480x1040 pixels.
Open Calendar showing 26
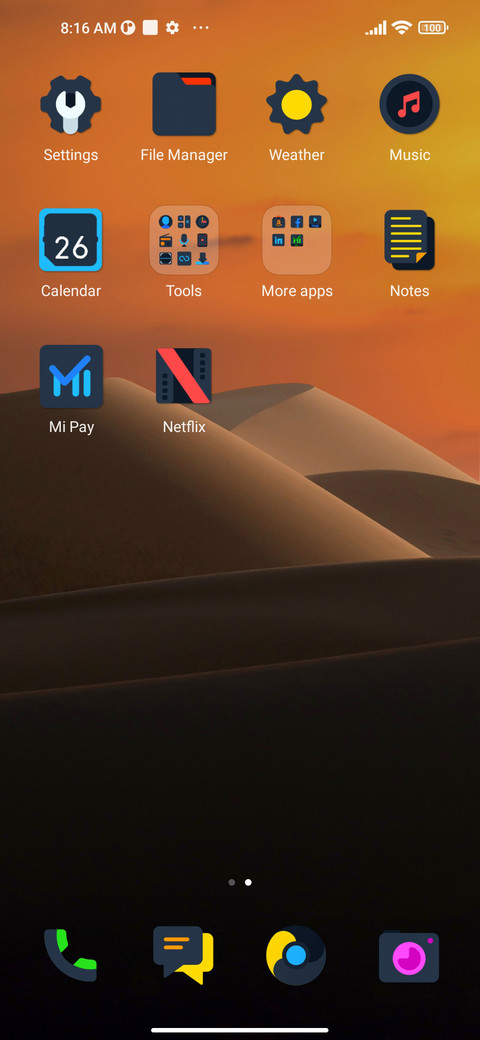click(71, 240)
